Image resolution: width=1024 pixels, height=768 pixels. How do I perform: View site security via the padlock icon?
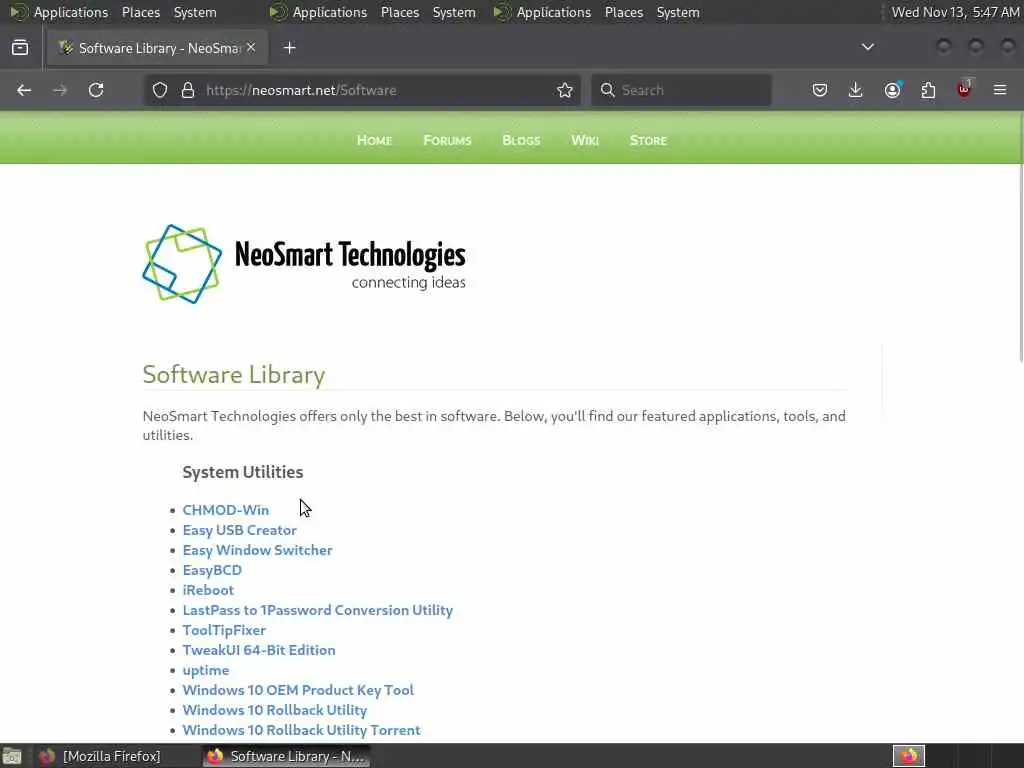pos(188,90)
